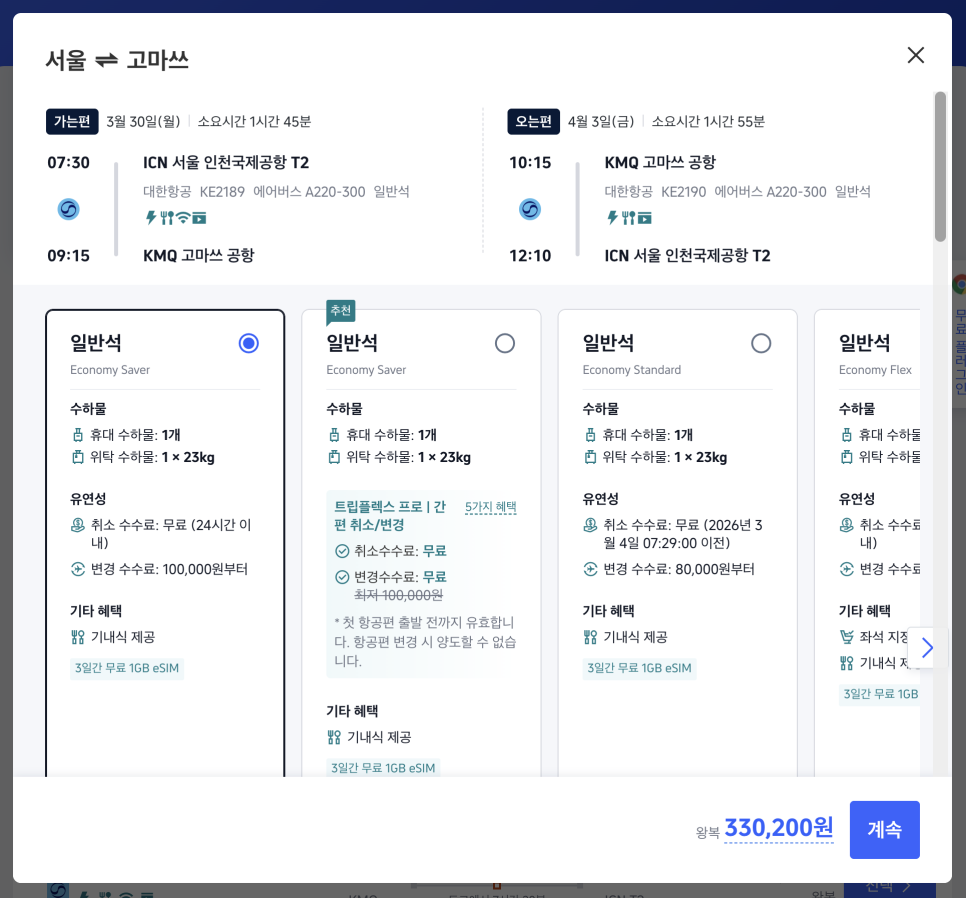Click the in-flight meal icon for KE2190
Viewport: 966px width, 898px height.
628,217
